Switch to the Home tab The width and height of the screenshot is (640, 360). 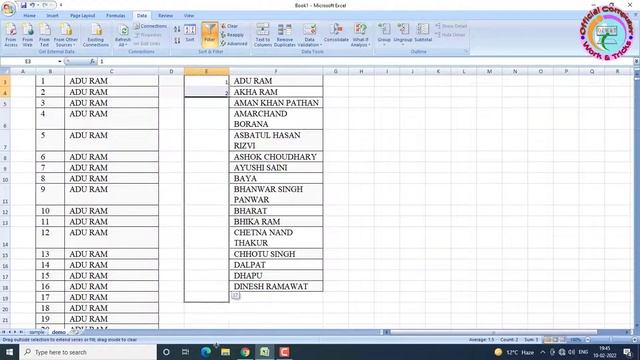[x=29, y=16]
